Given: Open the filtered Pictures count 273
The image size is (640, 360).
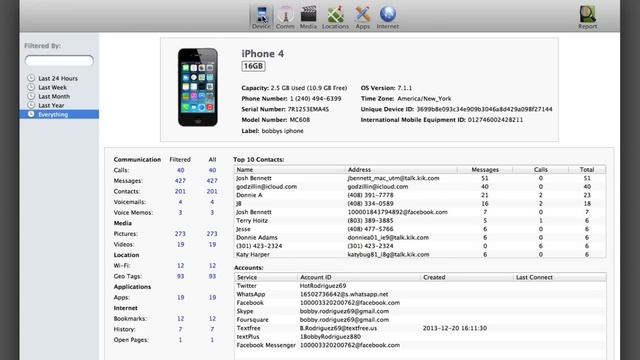Looking at the screenshot, I should coord(180,234).
